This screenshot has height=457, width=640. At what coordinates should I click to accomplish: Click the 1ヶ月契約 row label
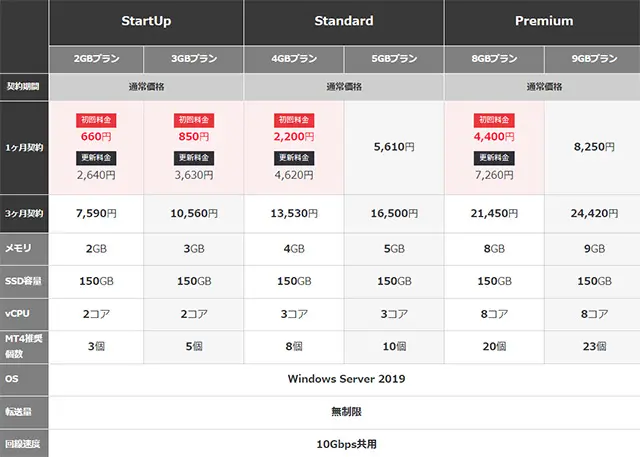(x=24, y=148)
